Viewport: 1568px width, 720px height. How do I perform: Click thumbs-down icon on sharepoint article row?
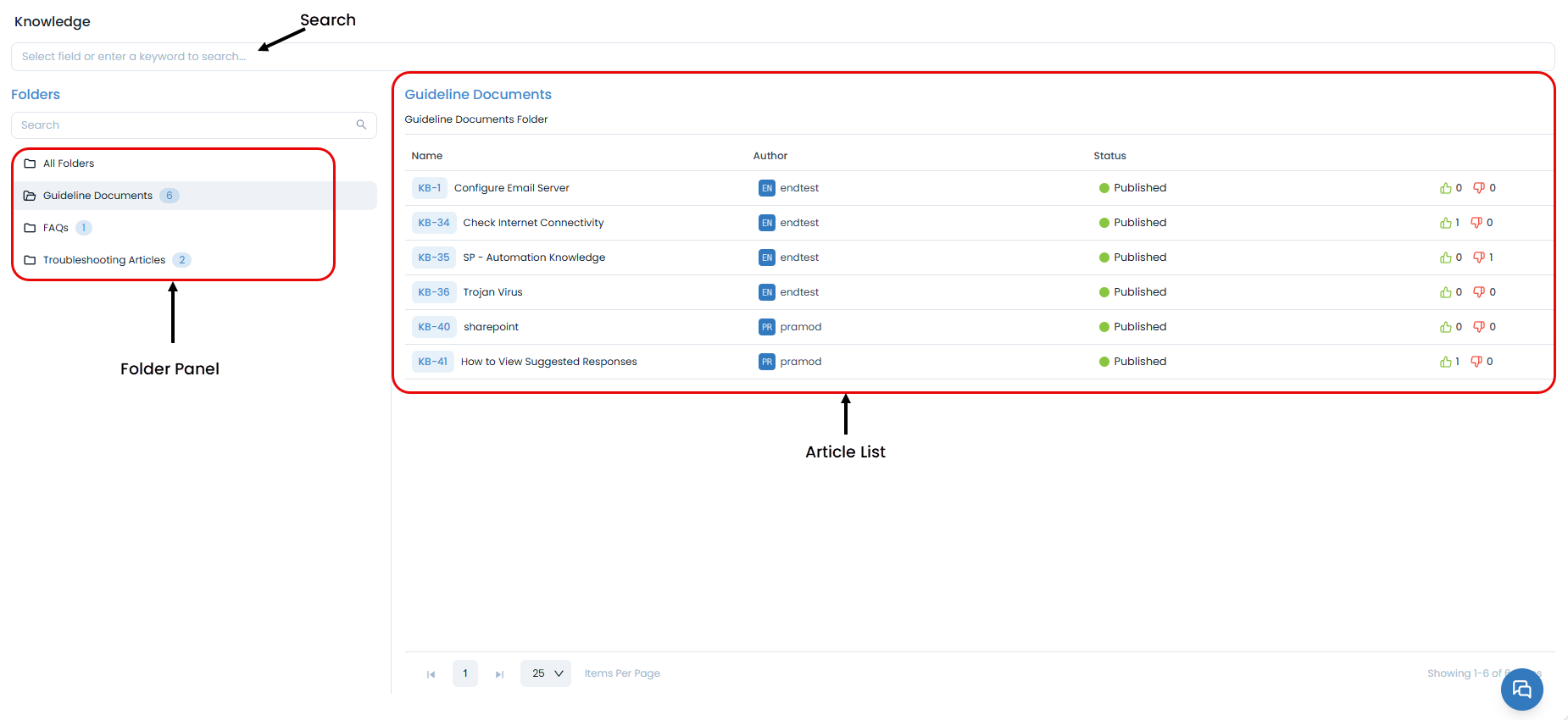tap(1479, 327)
